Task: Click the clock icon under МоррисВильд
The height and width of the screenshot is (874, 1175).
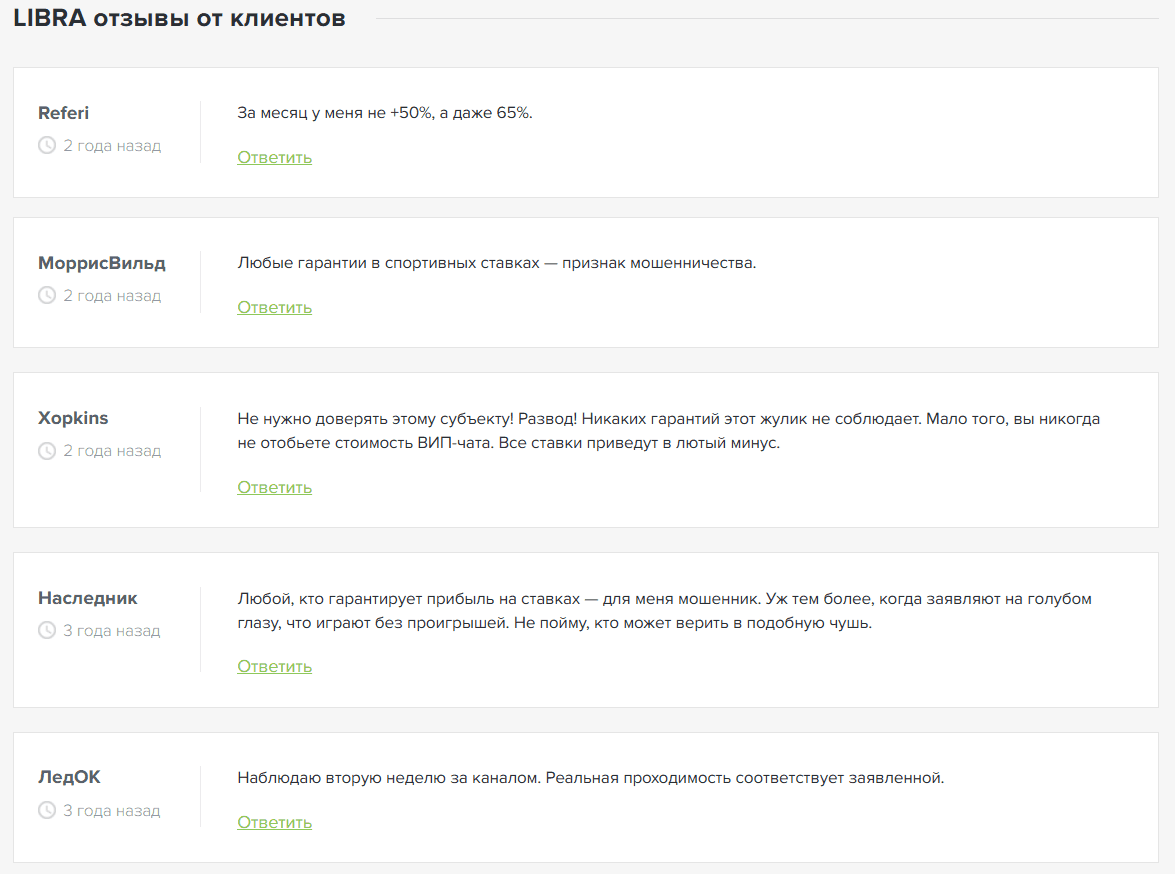Action: coord(47,295)
